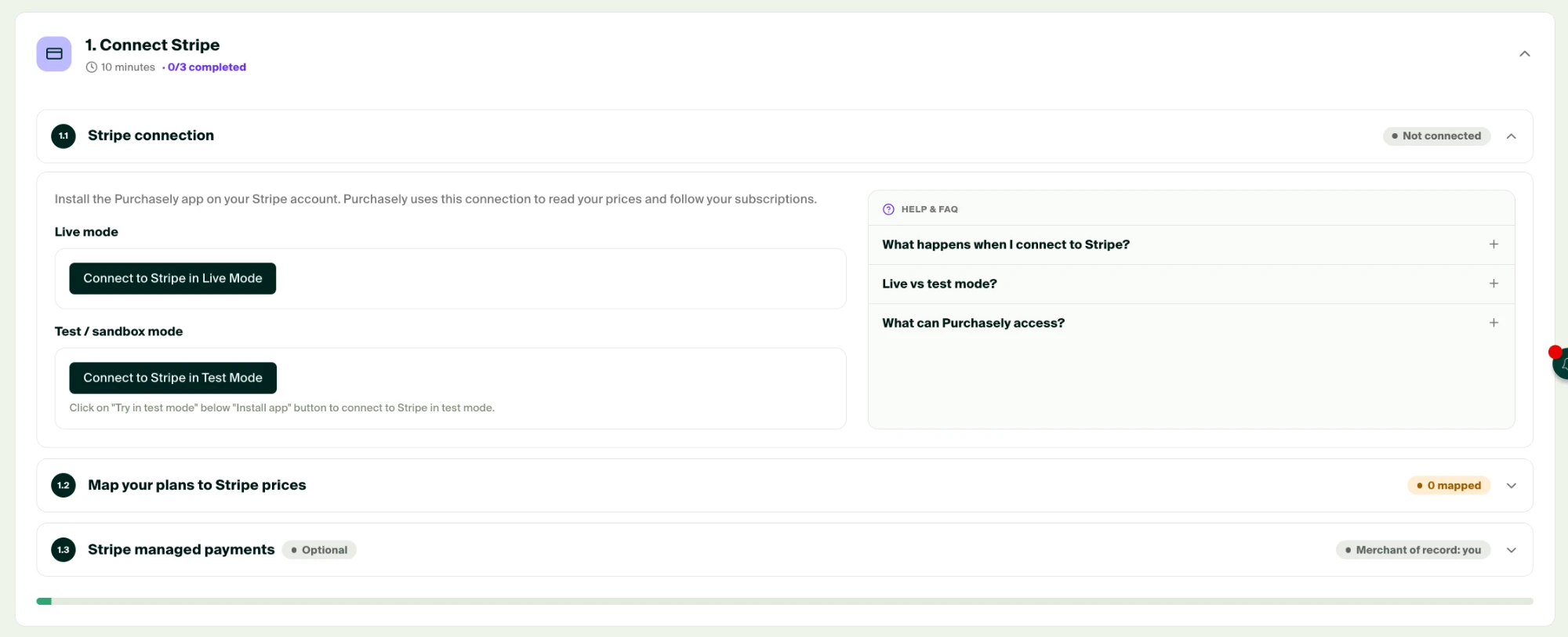Click the 0/3 completed link
The width and height of the screenshot is (1568, 637).
point(207,67)
